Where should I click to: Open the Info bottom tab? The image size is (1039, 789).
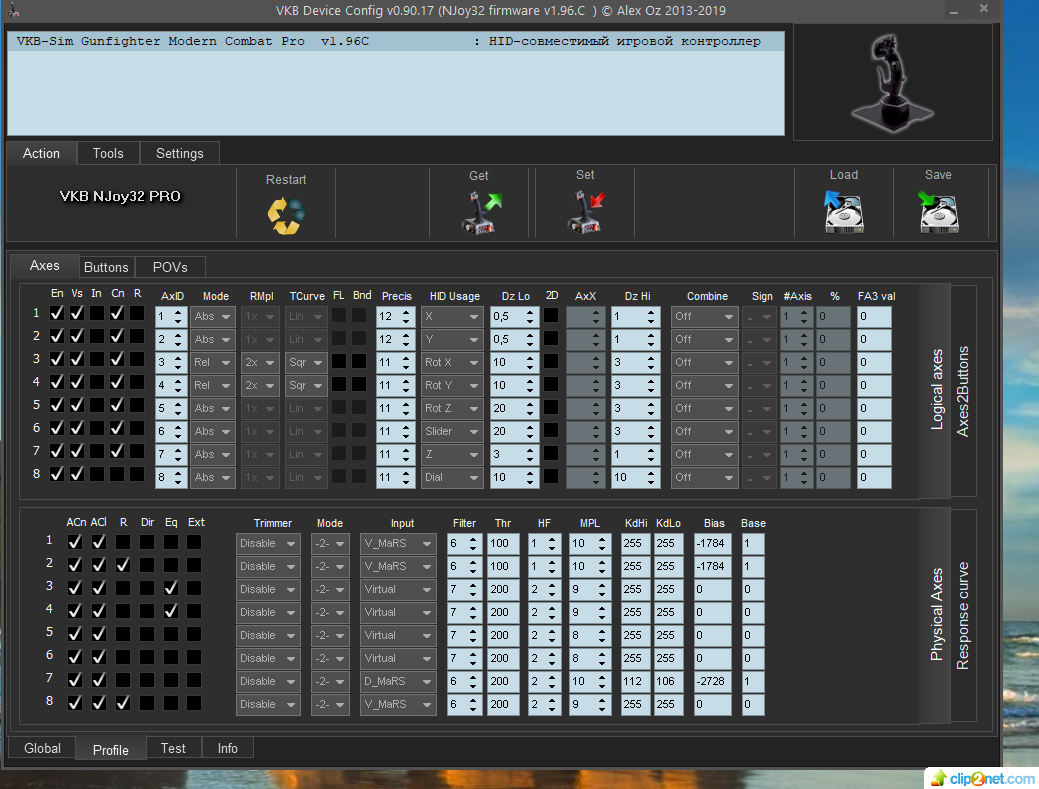pos(227,748)
